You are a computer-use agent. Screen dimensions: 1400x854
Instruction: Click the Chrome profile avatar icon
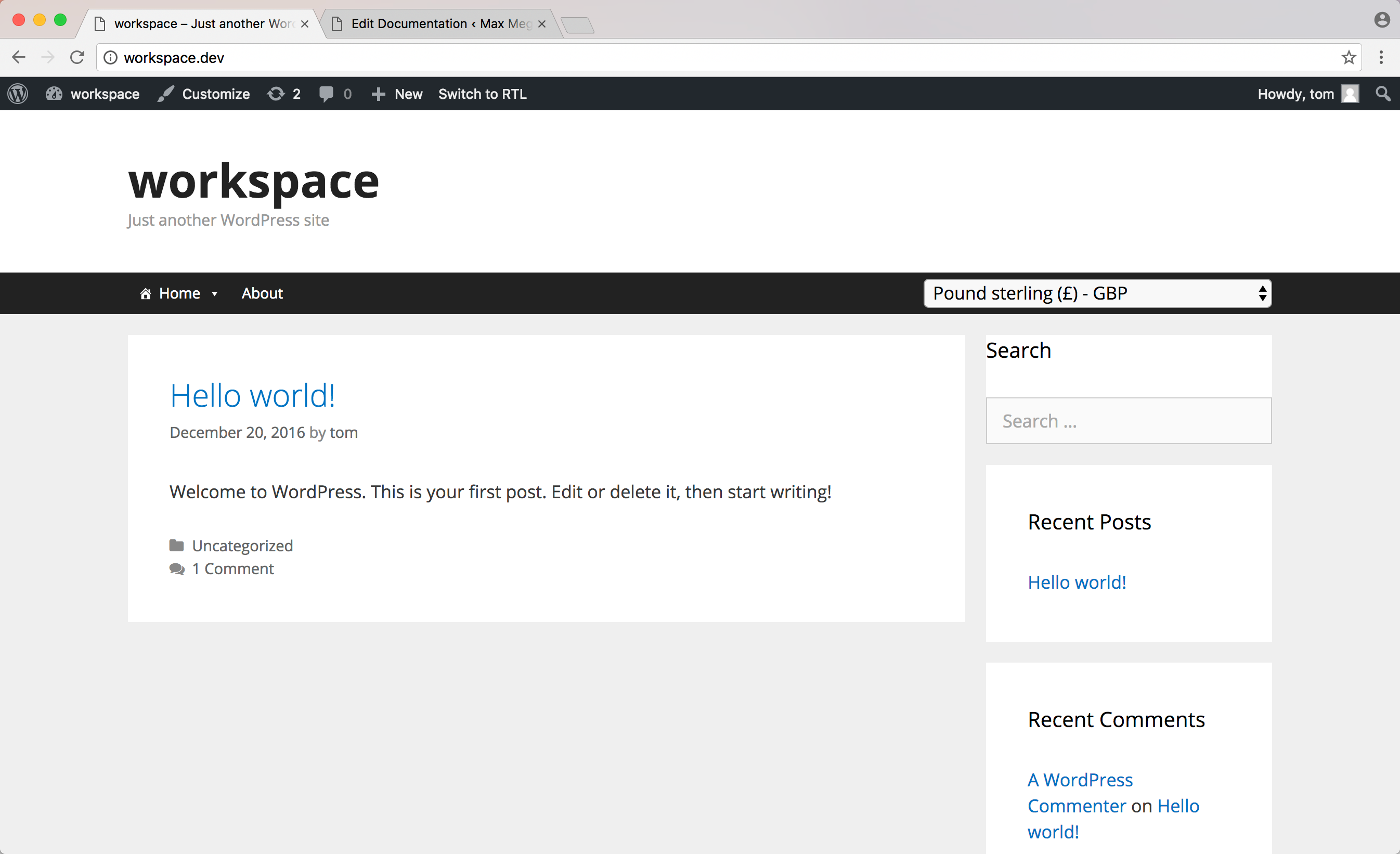click(x=1382, y=20)
